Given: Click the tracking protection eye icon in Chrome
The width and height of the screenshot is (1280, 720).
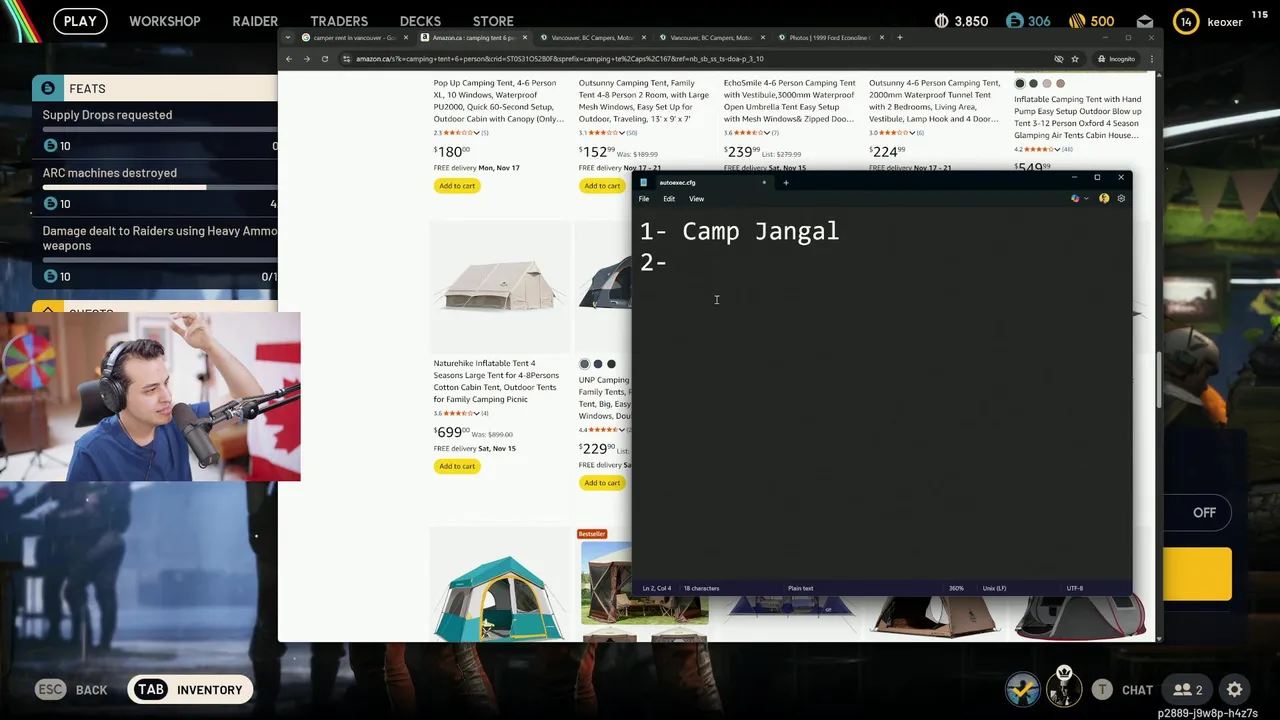Looking at the screenshot, I should click(x=1059, y=59).
